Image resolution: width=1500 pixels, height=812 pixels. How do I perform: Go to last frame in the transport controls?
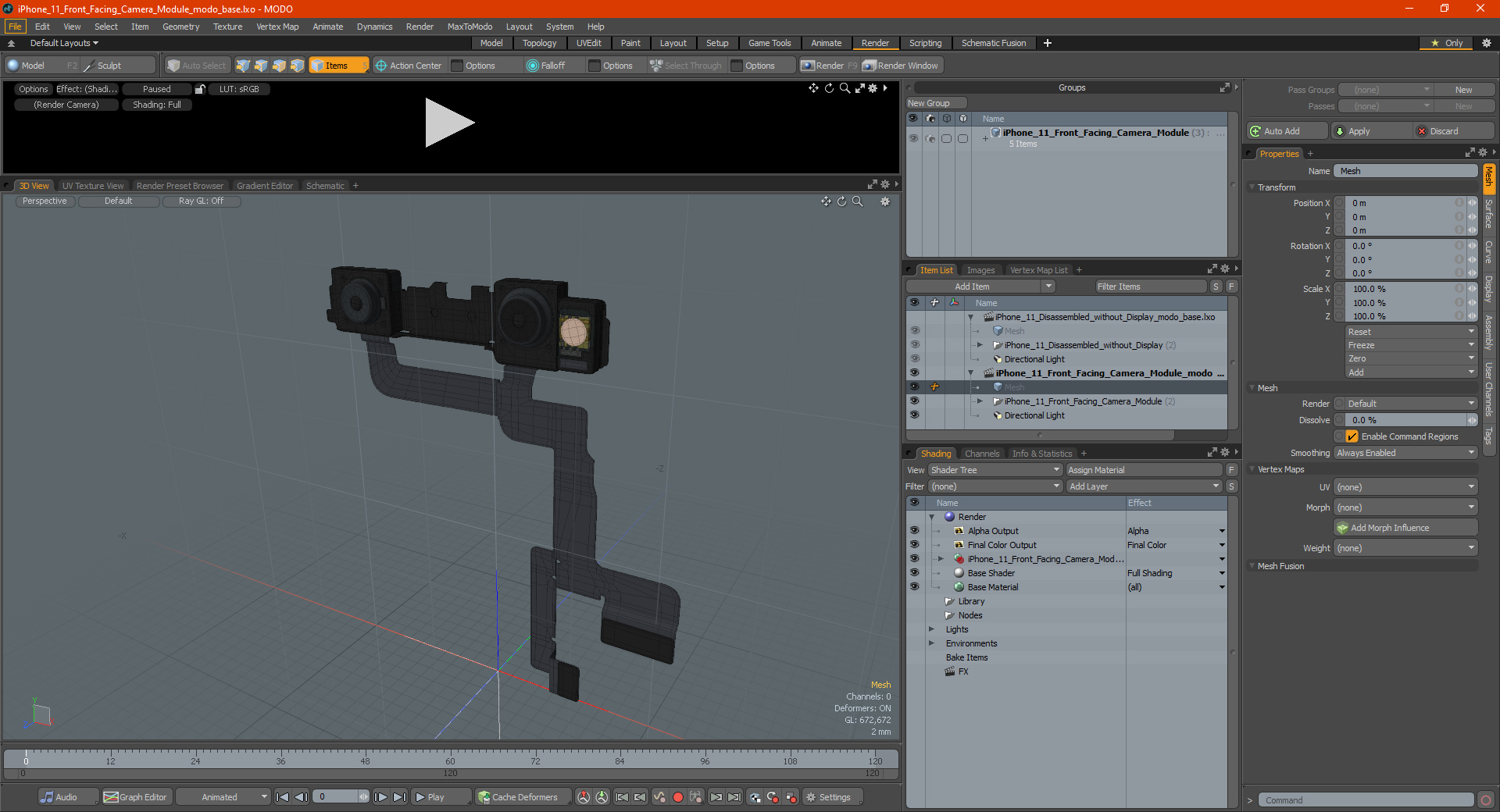pyautogui.click(x=399, y=797)
